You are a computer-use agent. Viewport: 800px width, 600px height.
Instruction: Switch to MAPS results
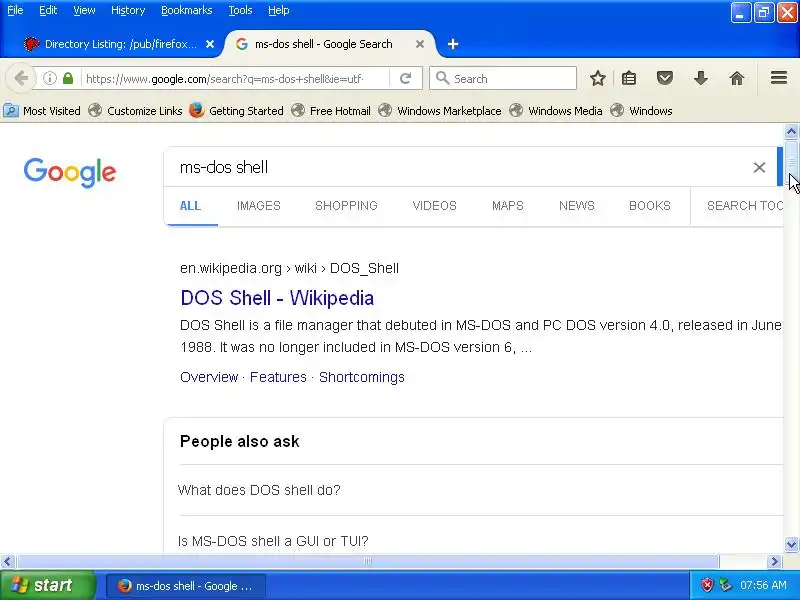coord(508,206)
